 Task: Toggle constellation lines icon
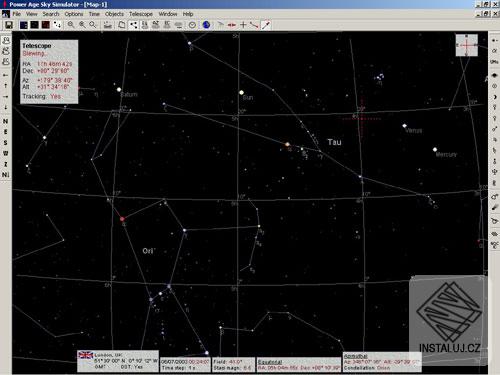(x=133, y=25)
